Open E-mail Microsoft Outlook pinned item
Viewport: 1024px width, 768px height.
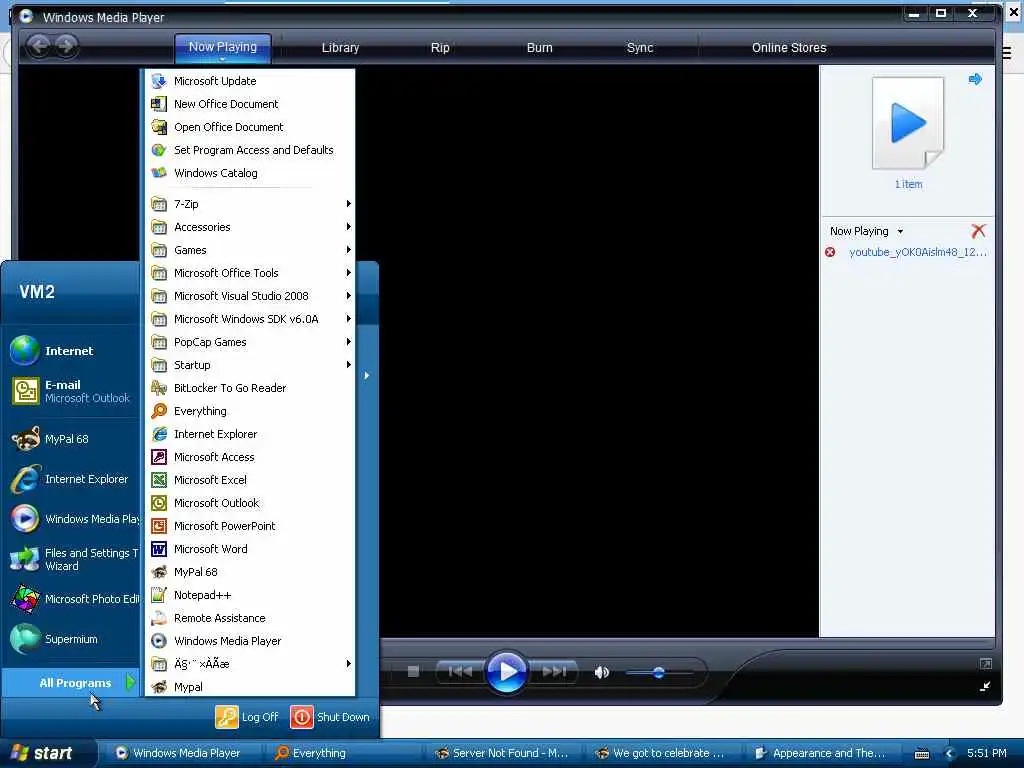click(72, 391)
